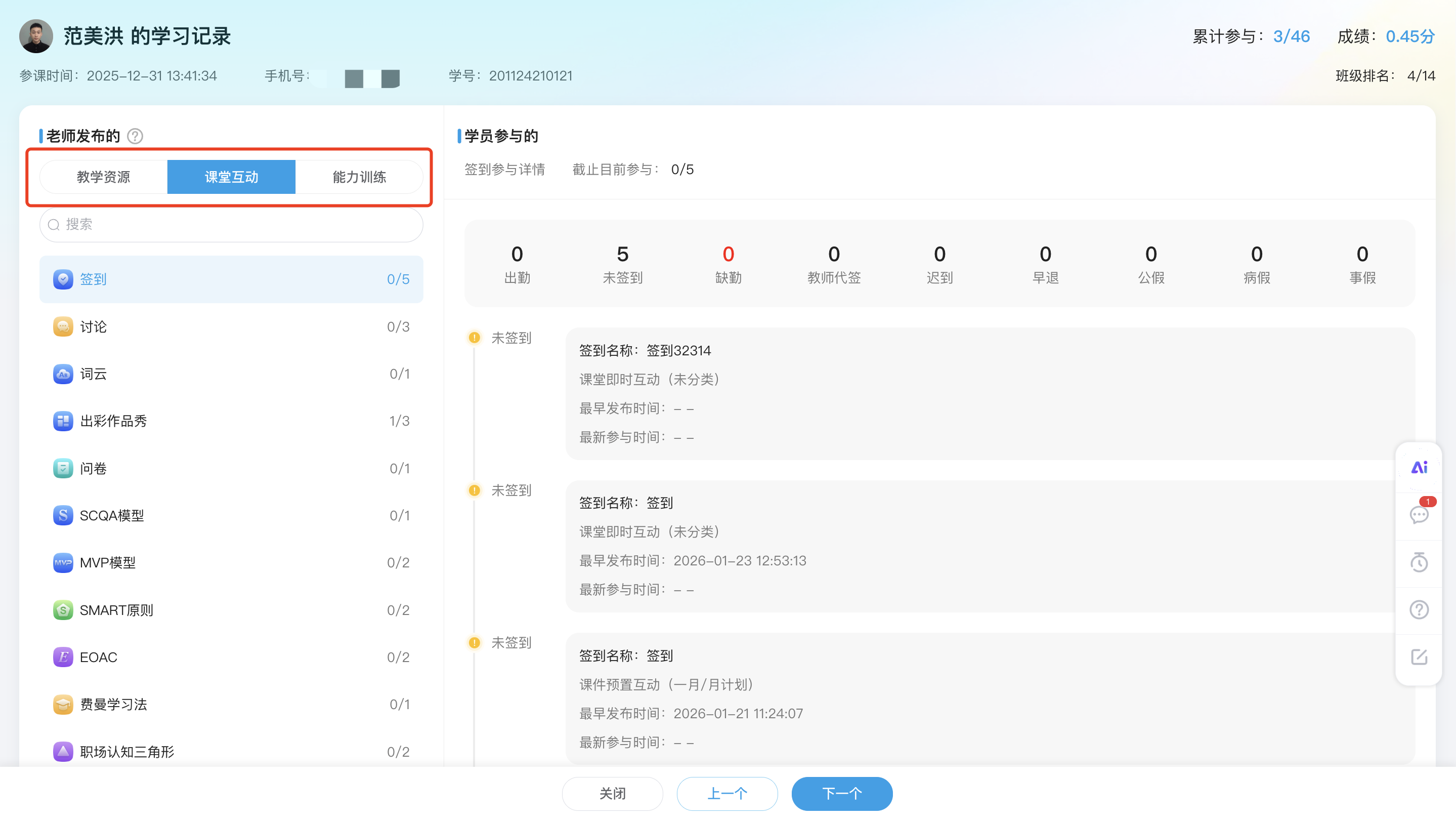Select the MVP模型 icon

click(x=63, y=562)
